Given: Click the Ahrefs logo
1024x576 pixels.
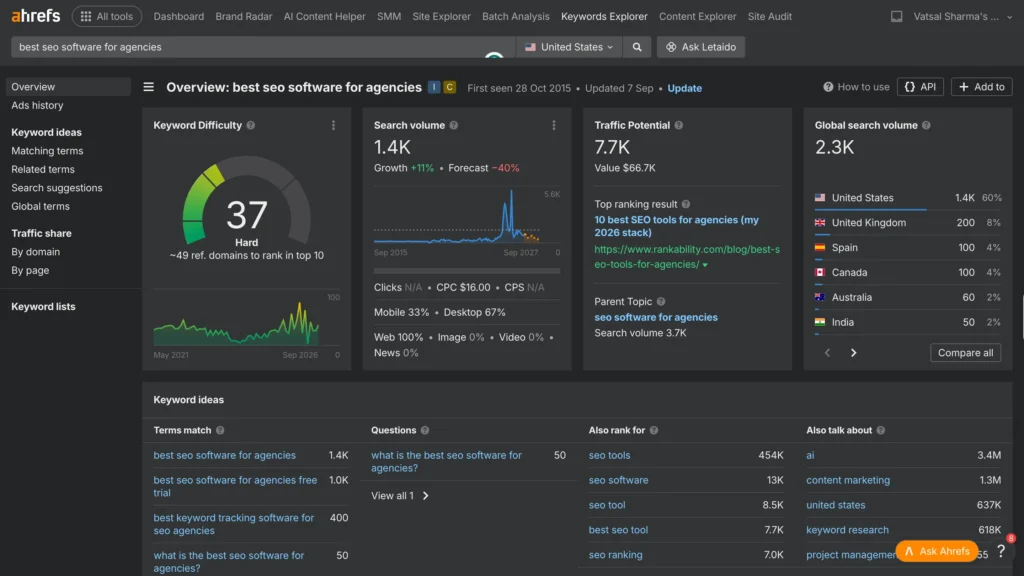Looking at the screenshot, I should click(x=36, y=16).
